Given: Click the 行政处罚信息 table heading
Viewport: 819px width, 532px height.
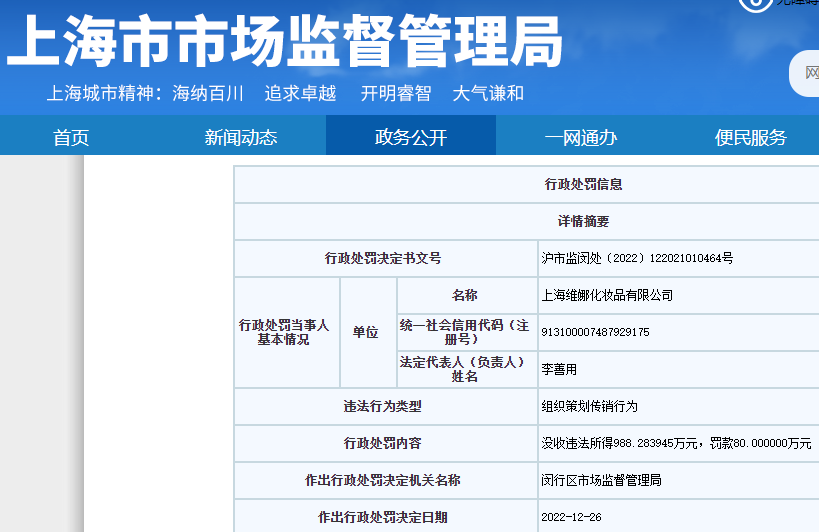Looking at the screenshot, I should [583, 185].
